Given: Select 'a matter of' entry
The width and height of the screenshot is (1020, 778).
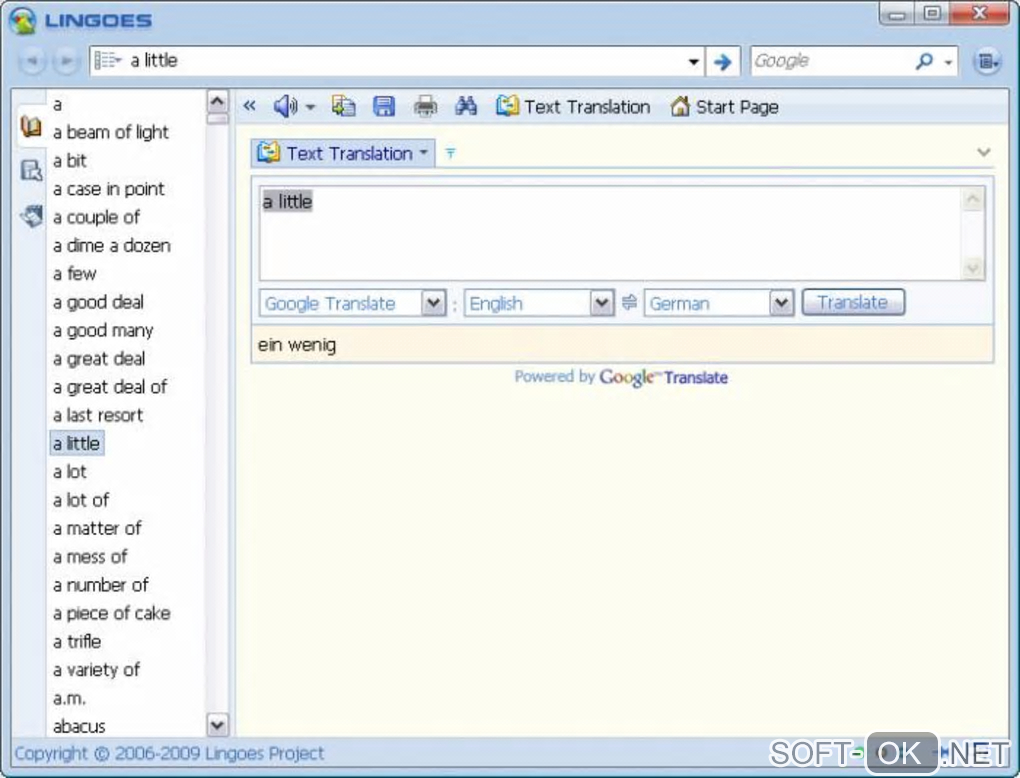Looking at the screenshot, I should click(97, 529).
